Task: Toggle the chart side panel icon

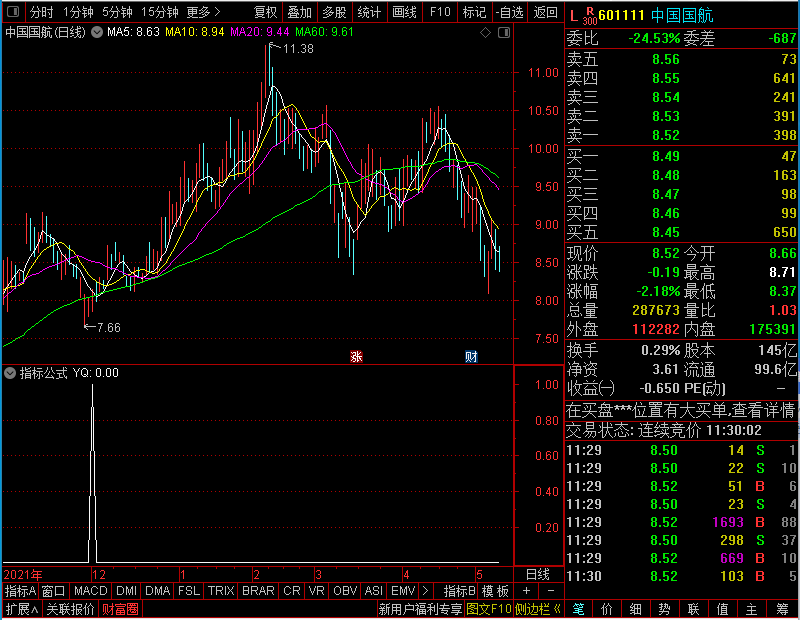Action: click(x=504, y=33)
